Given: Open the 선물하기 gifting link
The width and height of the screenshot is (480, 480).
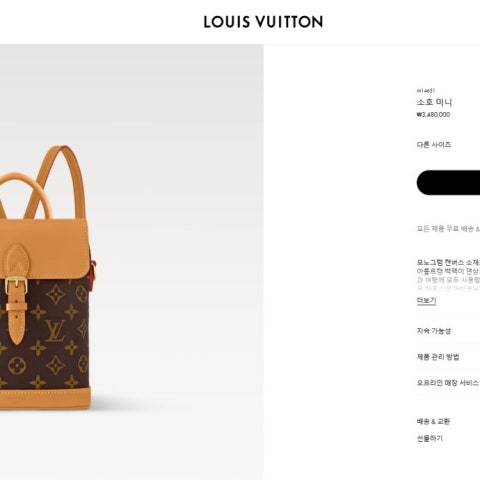Looking at the screenshot, I should point(430,438).
